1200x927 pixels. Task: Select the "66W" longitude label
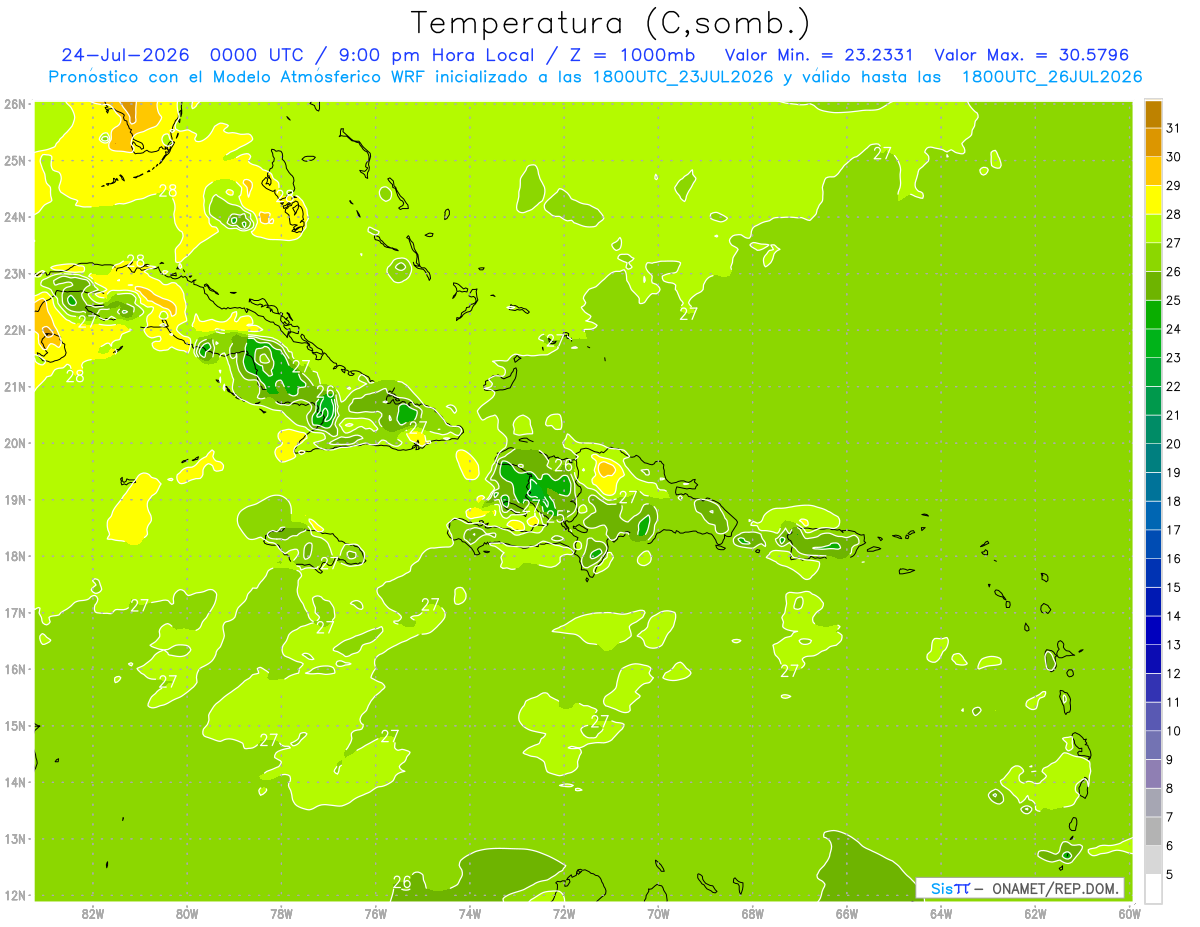pos(847,912)
